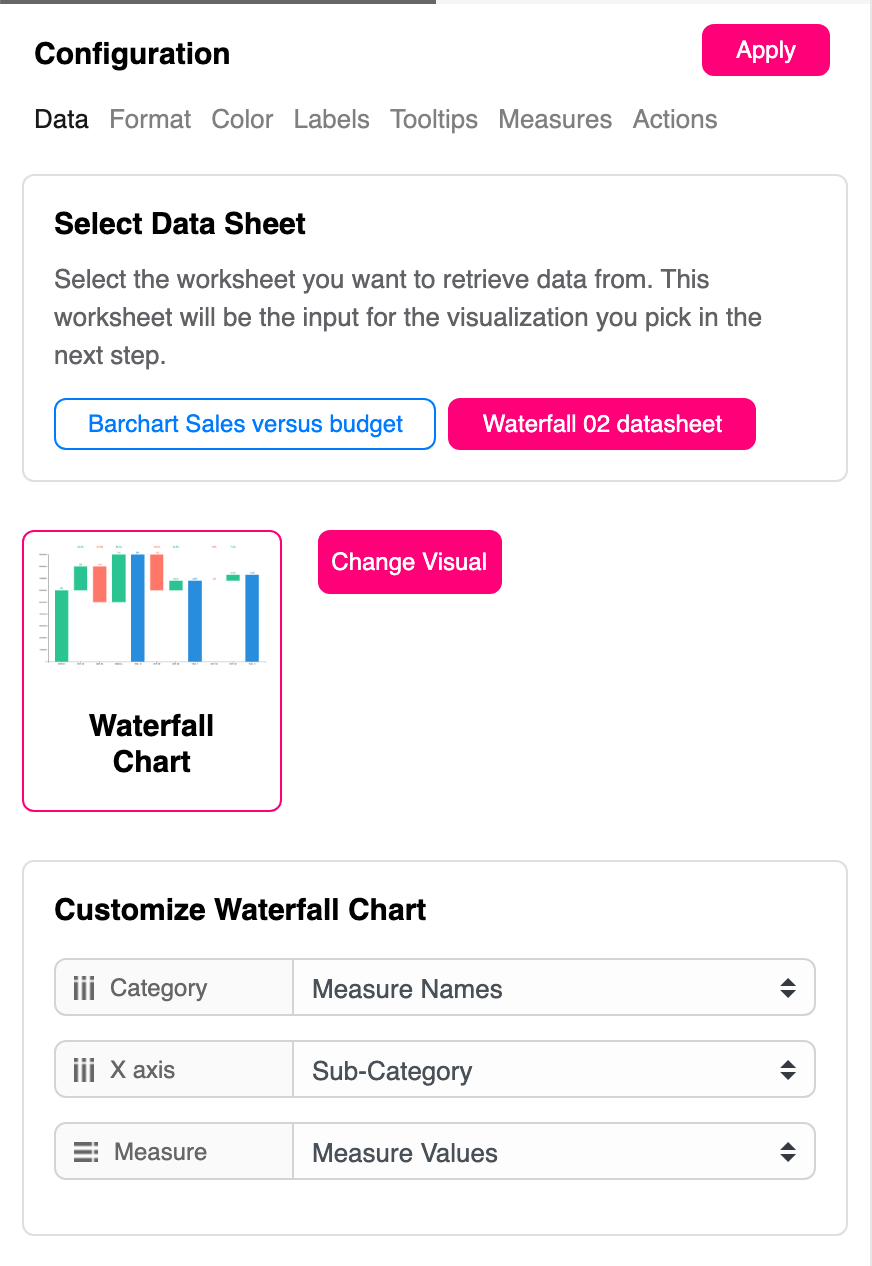Open the Category Measure Names dropdown
This screenshot has height=1266, width=872.
[x=553, y=989]
